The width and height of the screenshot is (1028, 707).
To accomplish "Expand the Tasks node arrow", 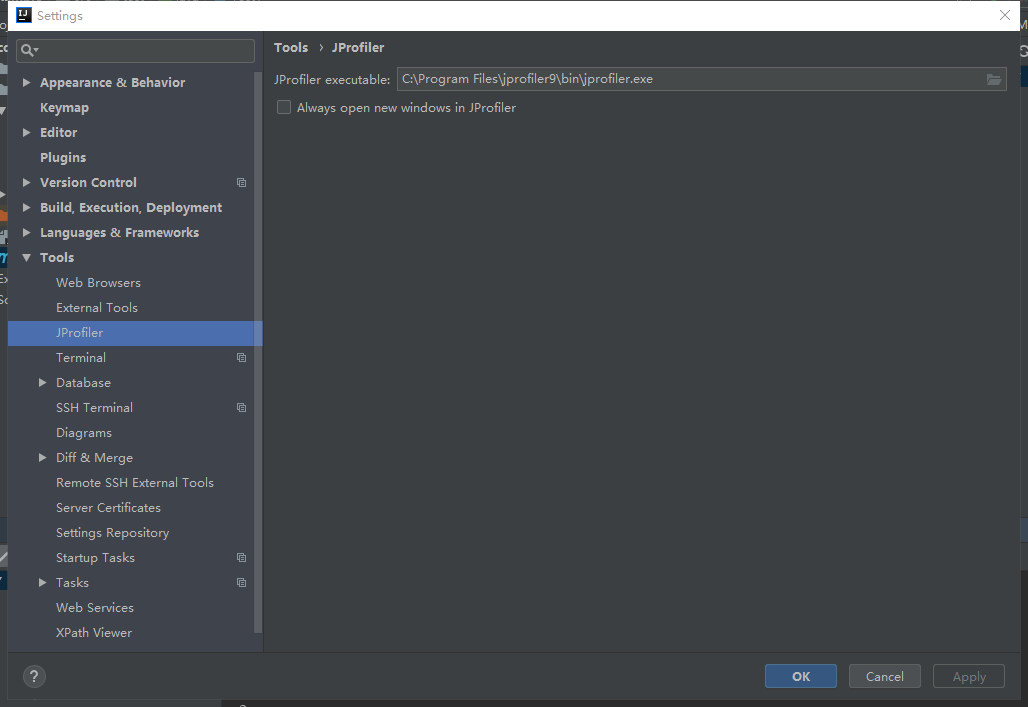I will click(x=43, y=582).
